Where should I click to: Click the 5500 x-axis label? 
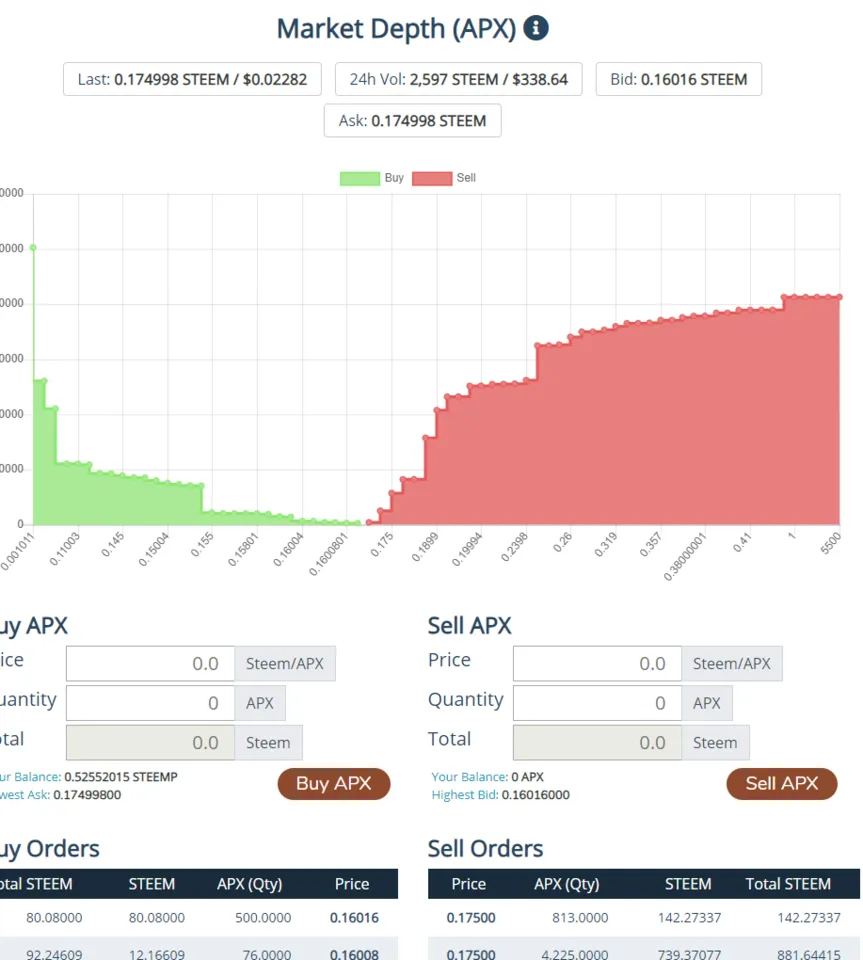coord(831,543)
